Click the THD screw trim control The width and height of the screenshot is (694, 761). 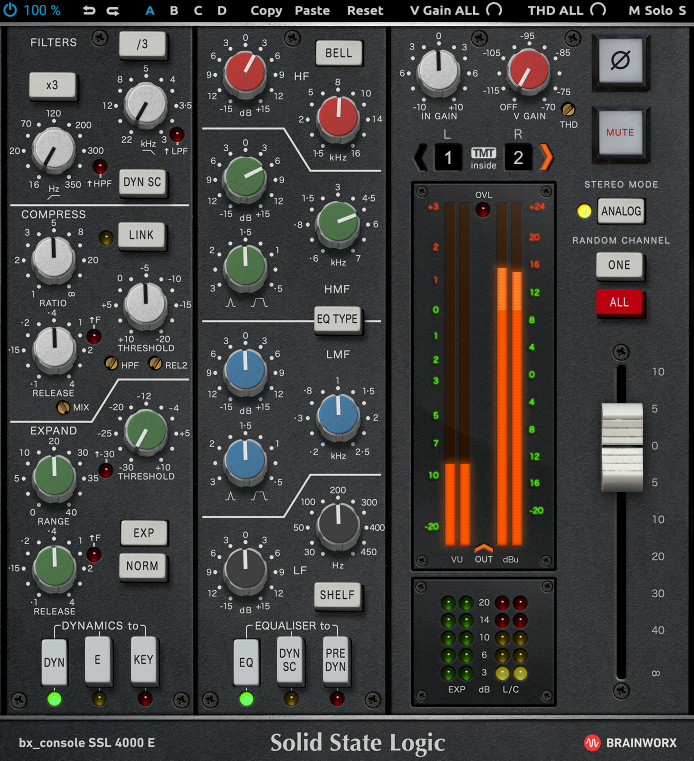pos(569,110)
